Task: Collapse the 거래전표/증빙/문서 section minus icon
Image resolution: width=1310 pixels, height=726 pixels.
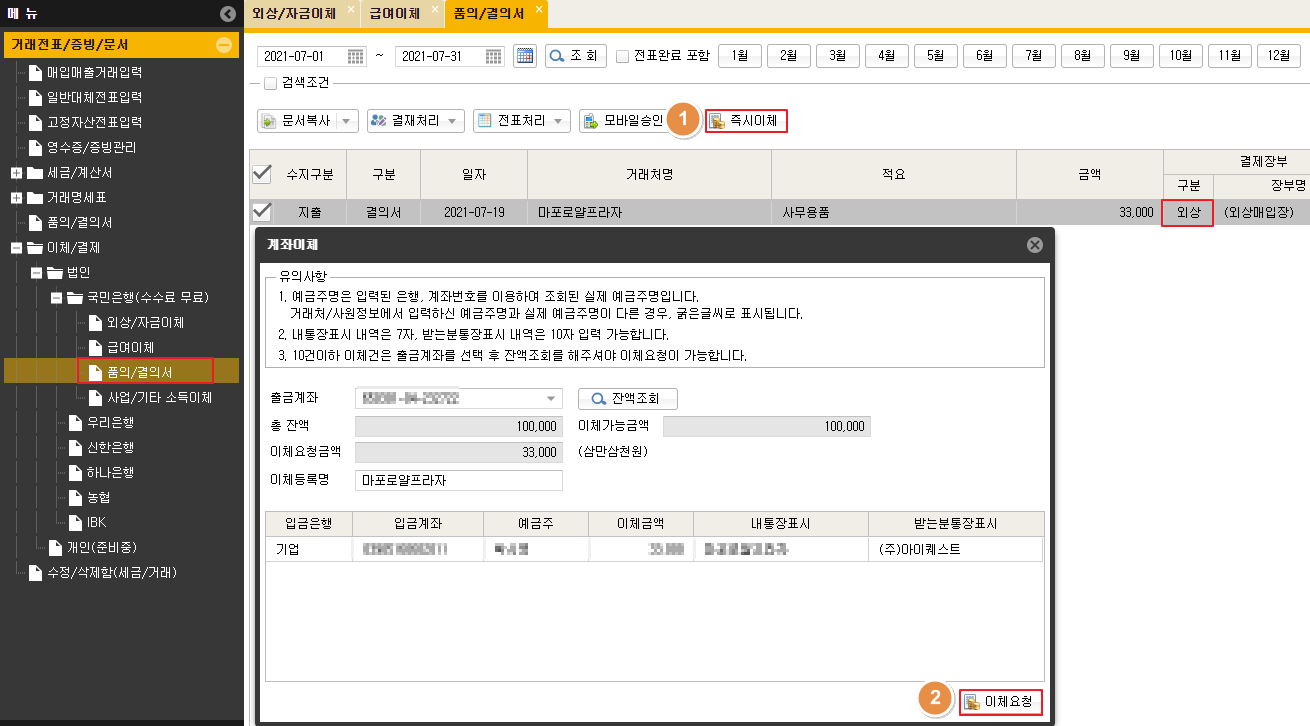Action: (x=224, y=45)
